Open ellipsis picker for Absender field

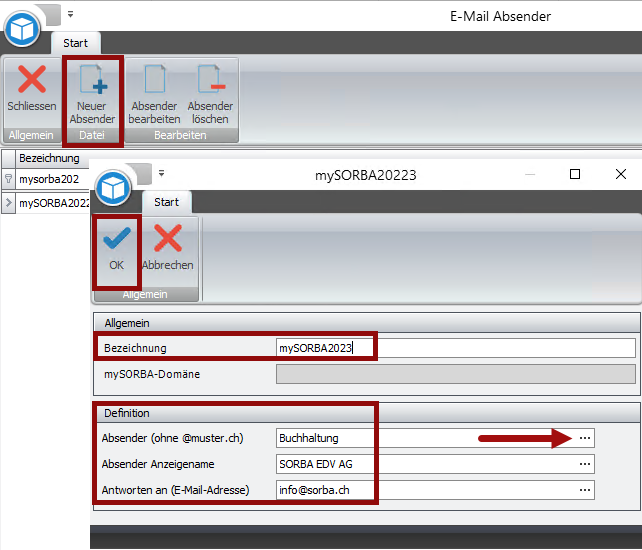click(585, 438)
